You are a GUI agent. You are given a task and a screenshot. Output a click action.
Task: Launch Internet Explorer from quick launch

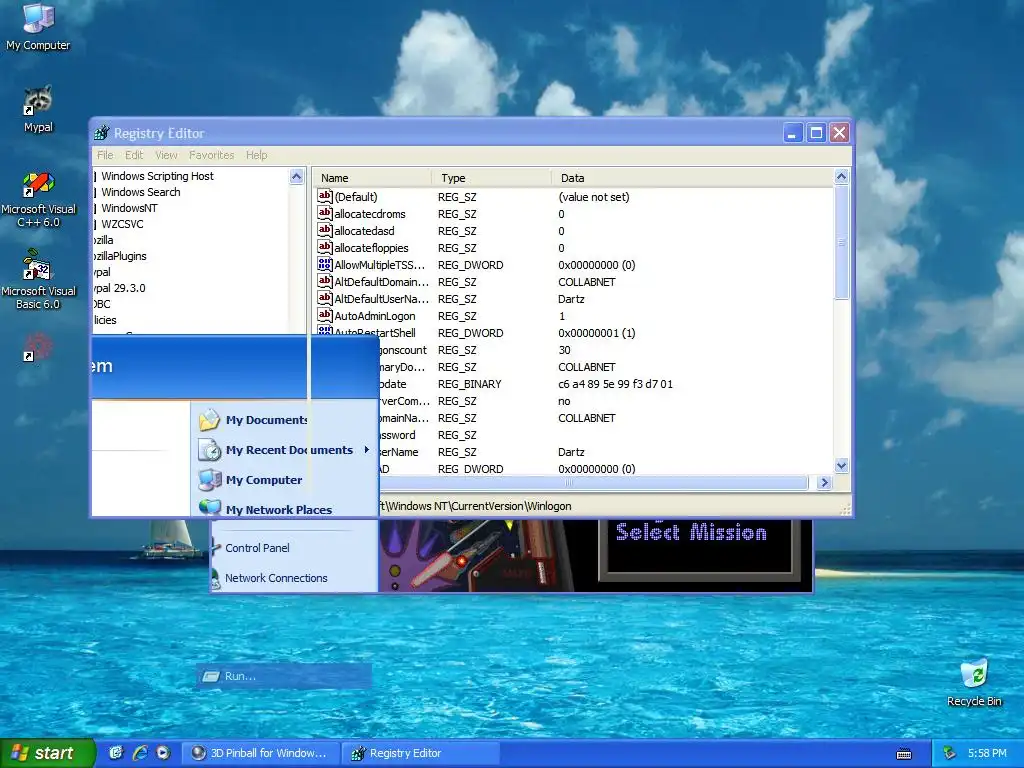point(140,753)
